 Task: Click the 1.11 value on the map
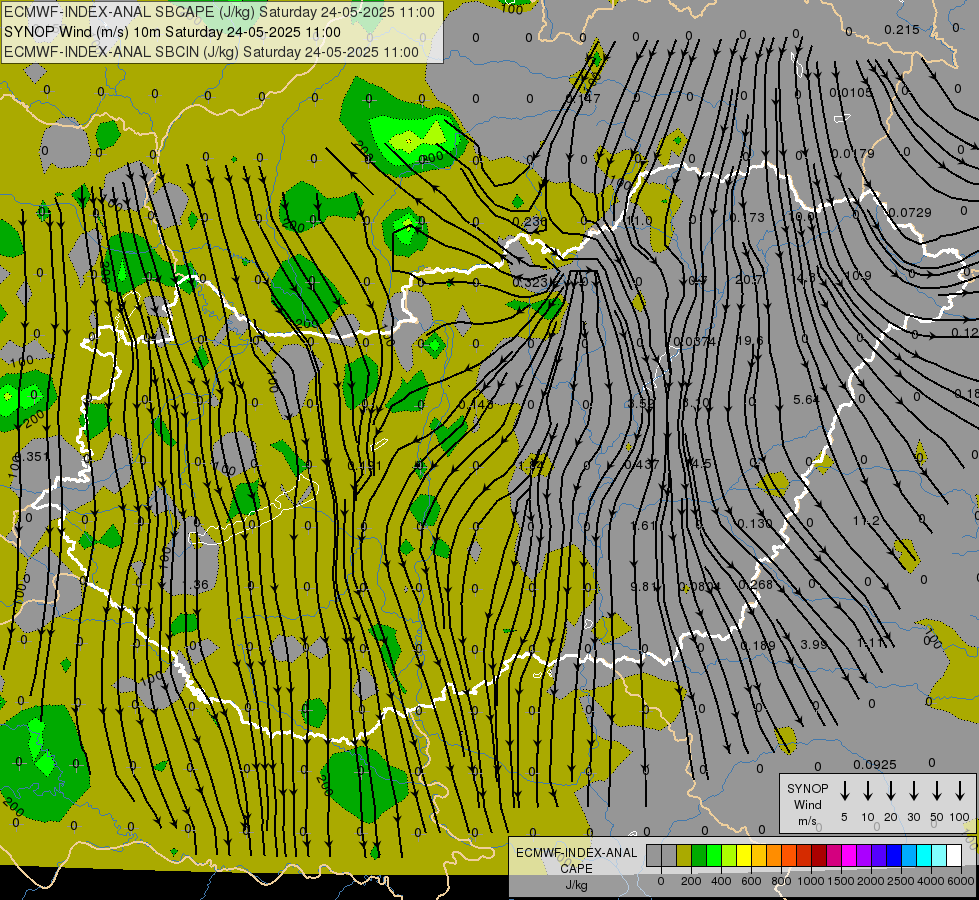click(x=870, y=643)
